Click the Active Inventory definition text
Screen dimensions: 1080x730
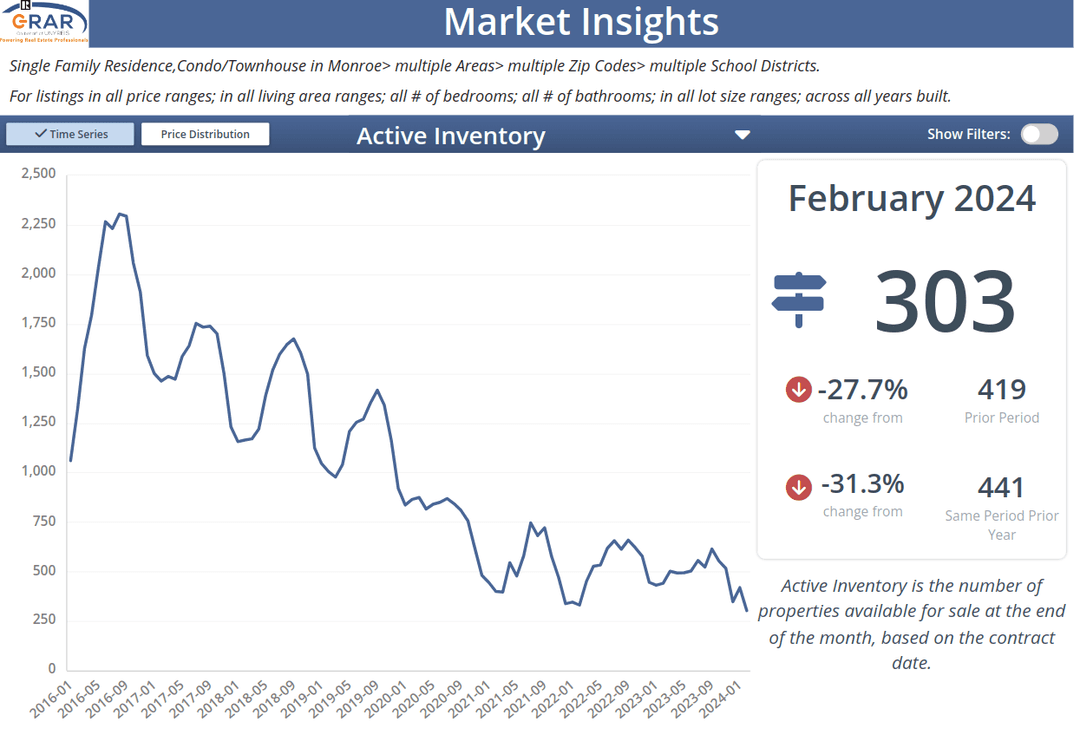click(x=911, y=624)
